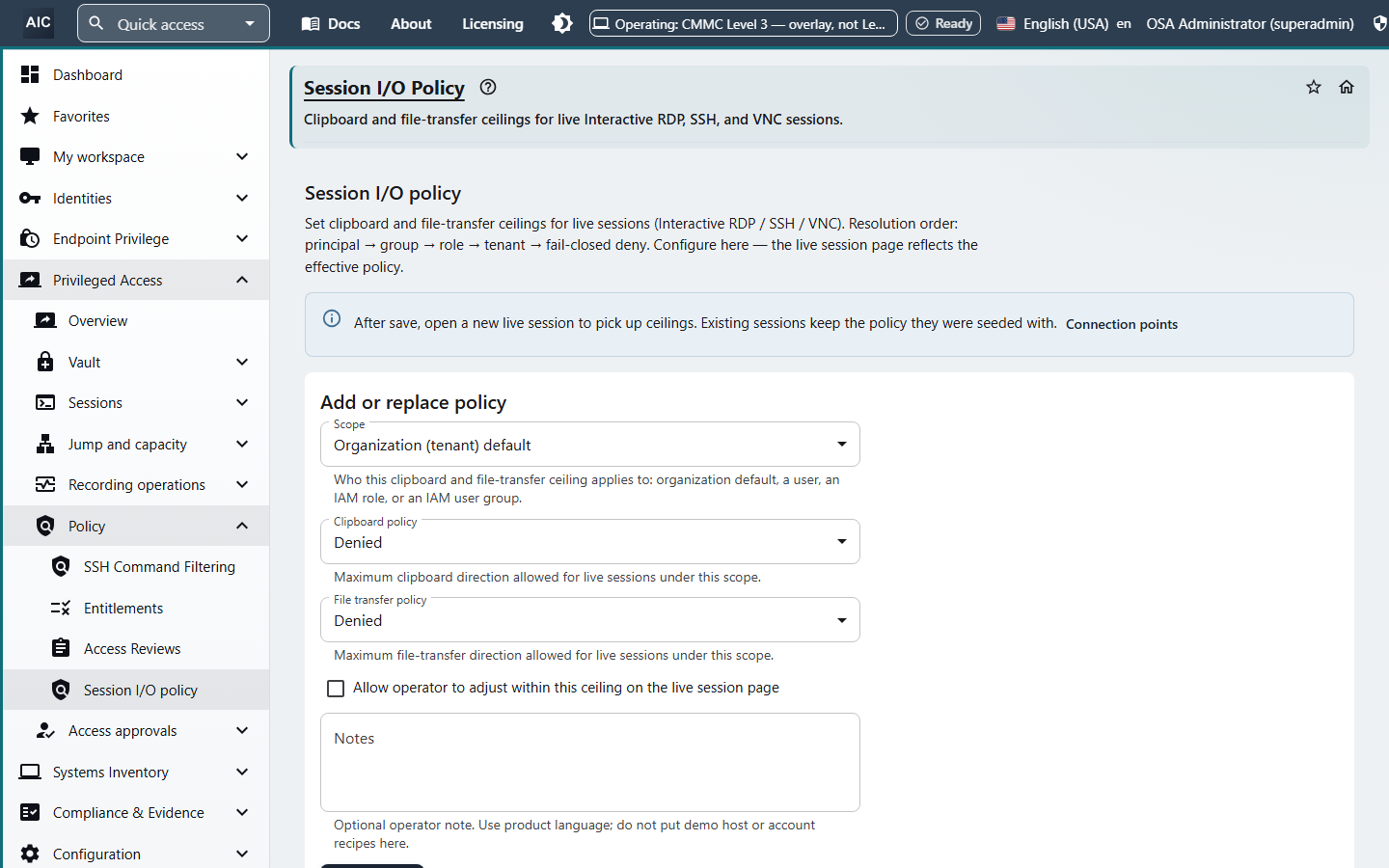The image size is (1389, 868).
Task: Collapse the Privileged Access section
Action: (136, 280)
